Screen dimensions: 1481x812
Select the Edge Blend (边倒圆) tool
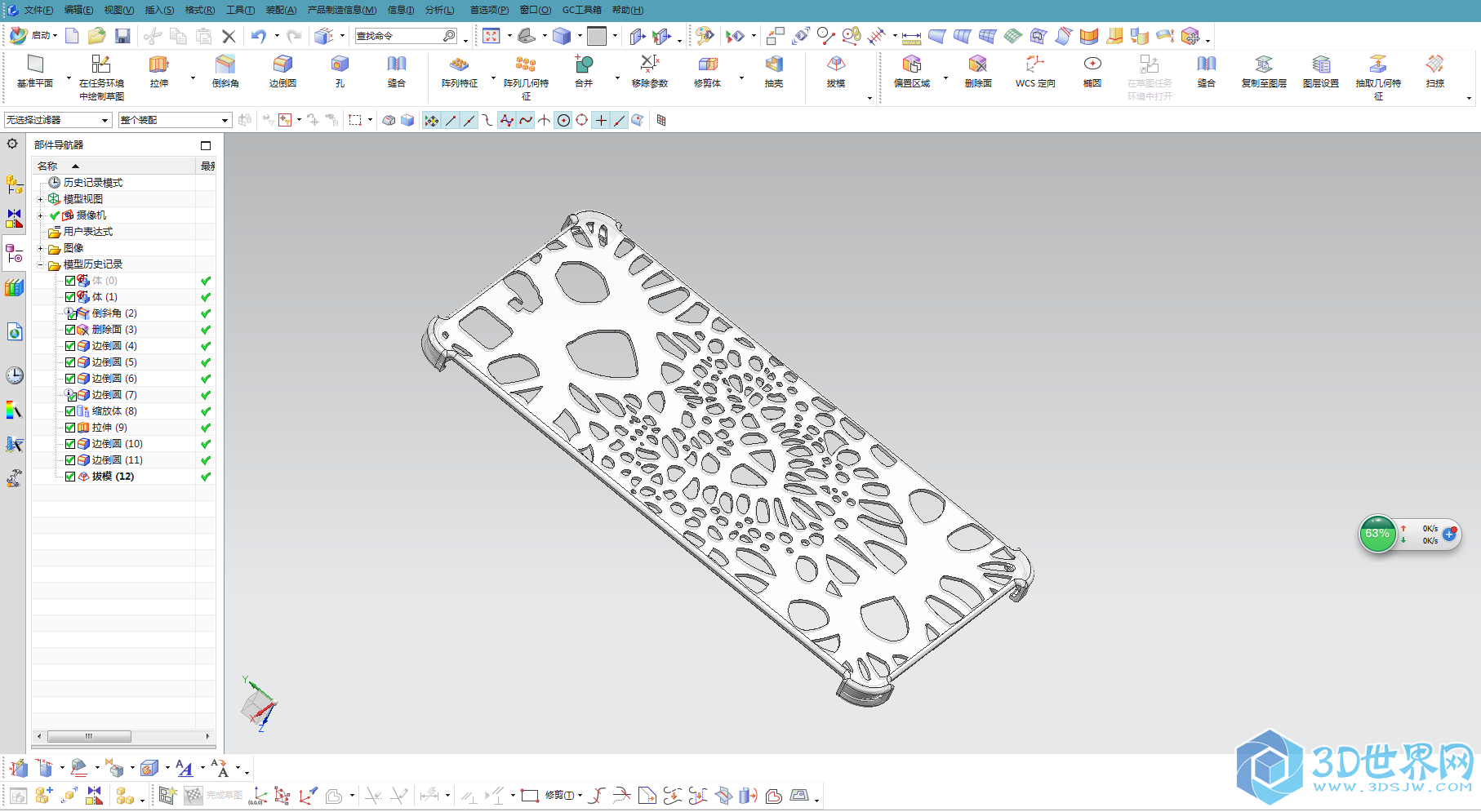coord(282,71)
